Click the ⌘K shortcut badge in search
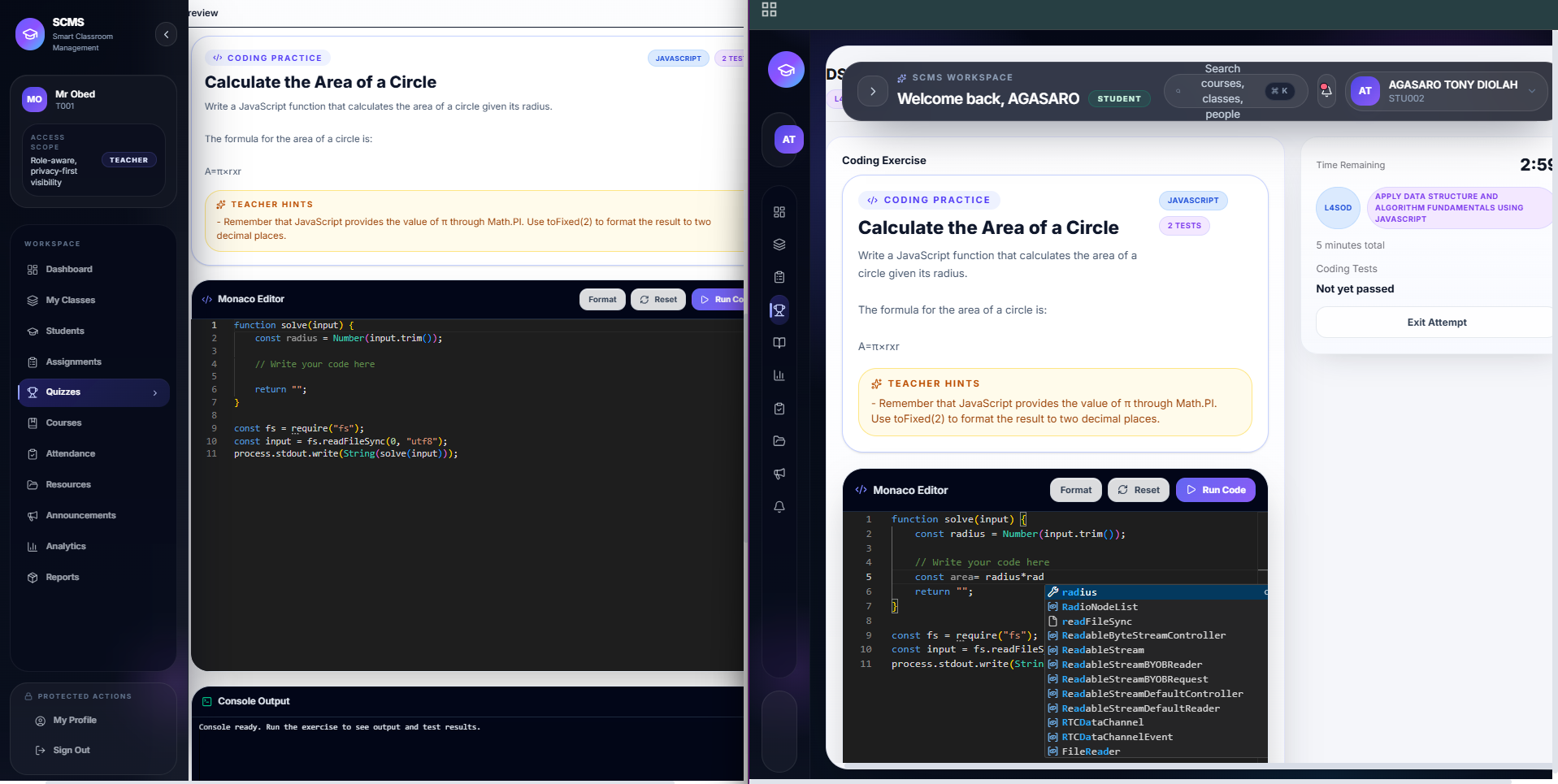This screenshot has height=784, width=1558. click(x=1279, y=91)
